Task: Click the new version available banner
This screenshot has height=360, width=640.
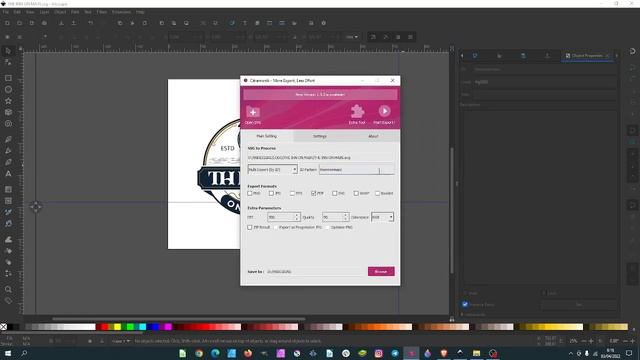Action: point(320,94)
